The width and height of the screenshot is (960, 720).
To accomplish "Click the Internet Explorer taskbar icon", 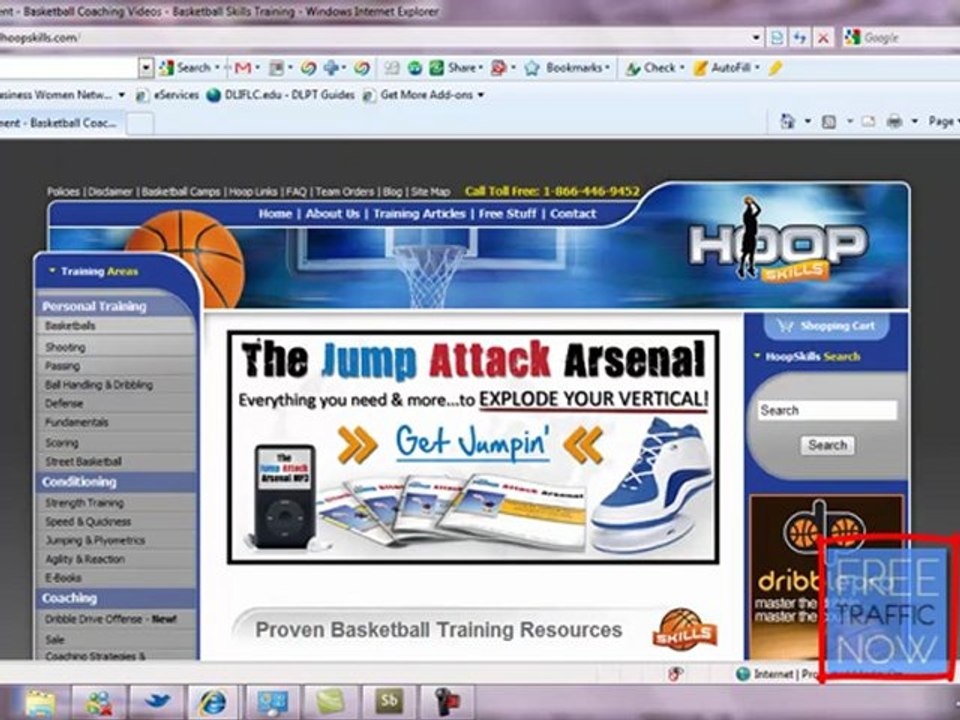I will [212, 702].
